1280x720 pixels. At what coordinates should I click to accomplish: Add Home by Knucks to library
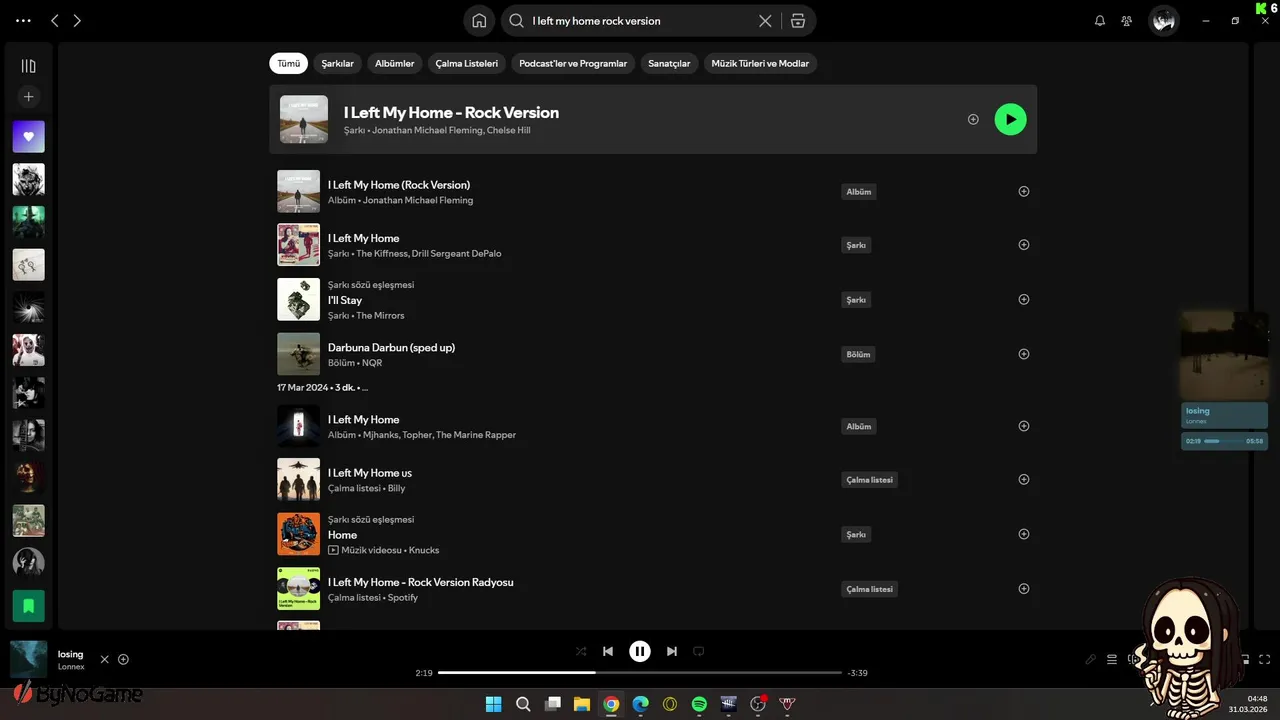coord(1023,534)
